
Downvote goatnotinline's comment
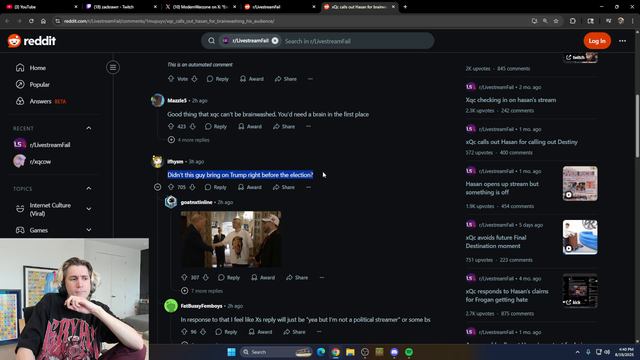(x=206, y=278)
